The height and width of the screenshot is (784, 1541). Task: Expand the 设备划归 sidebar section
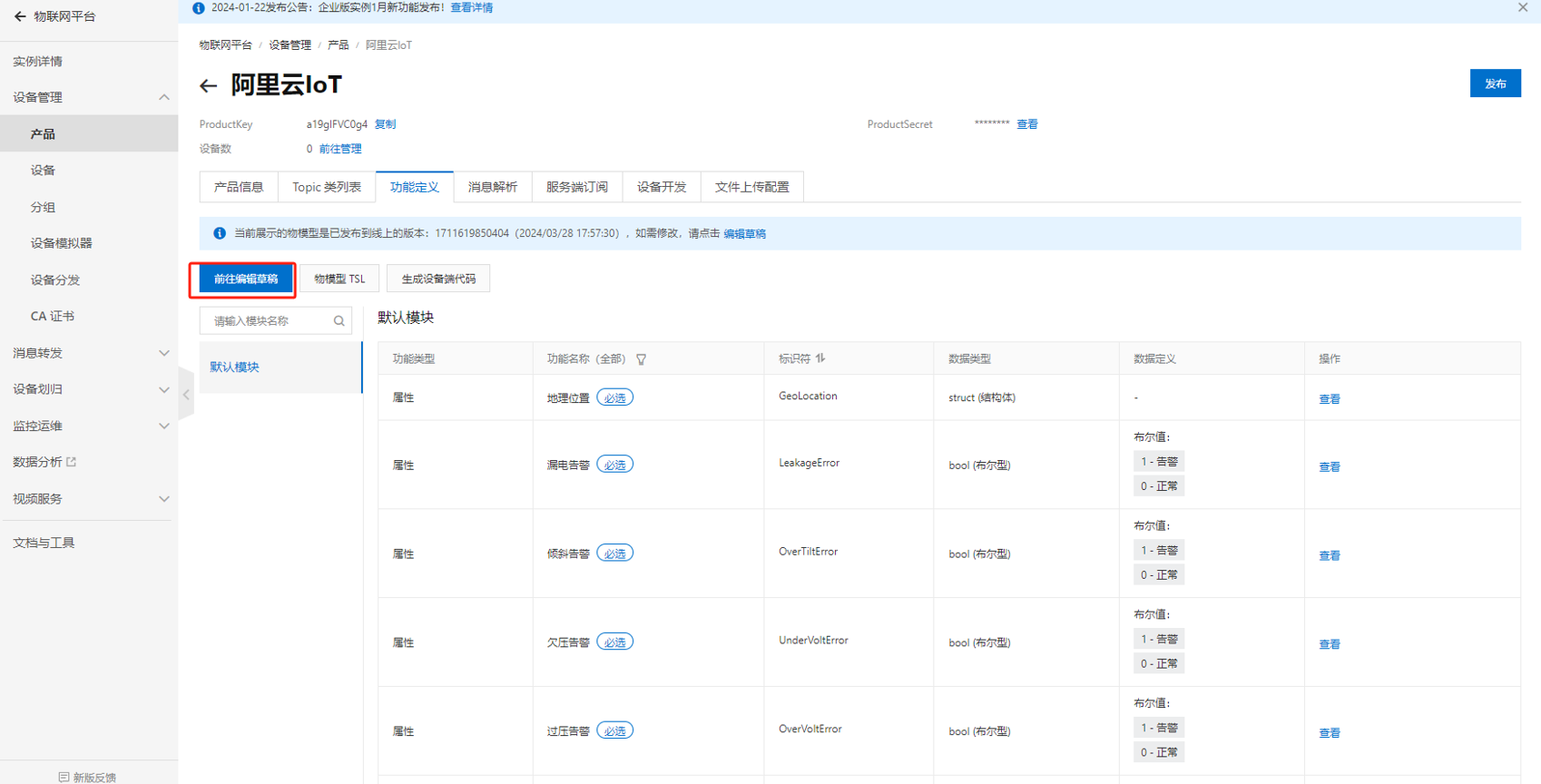(x=164, y=389)
